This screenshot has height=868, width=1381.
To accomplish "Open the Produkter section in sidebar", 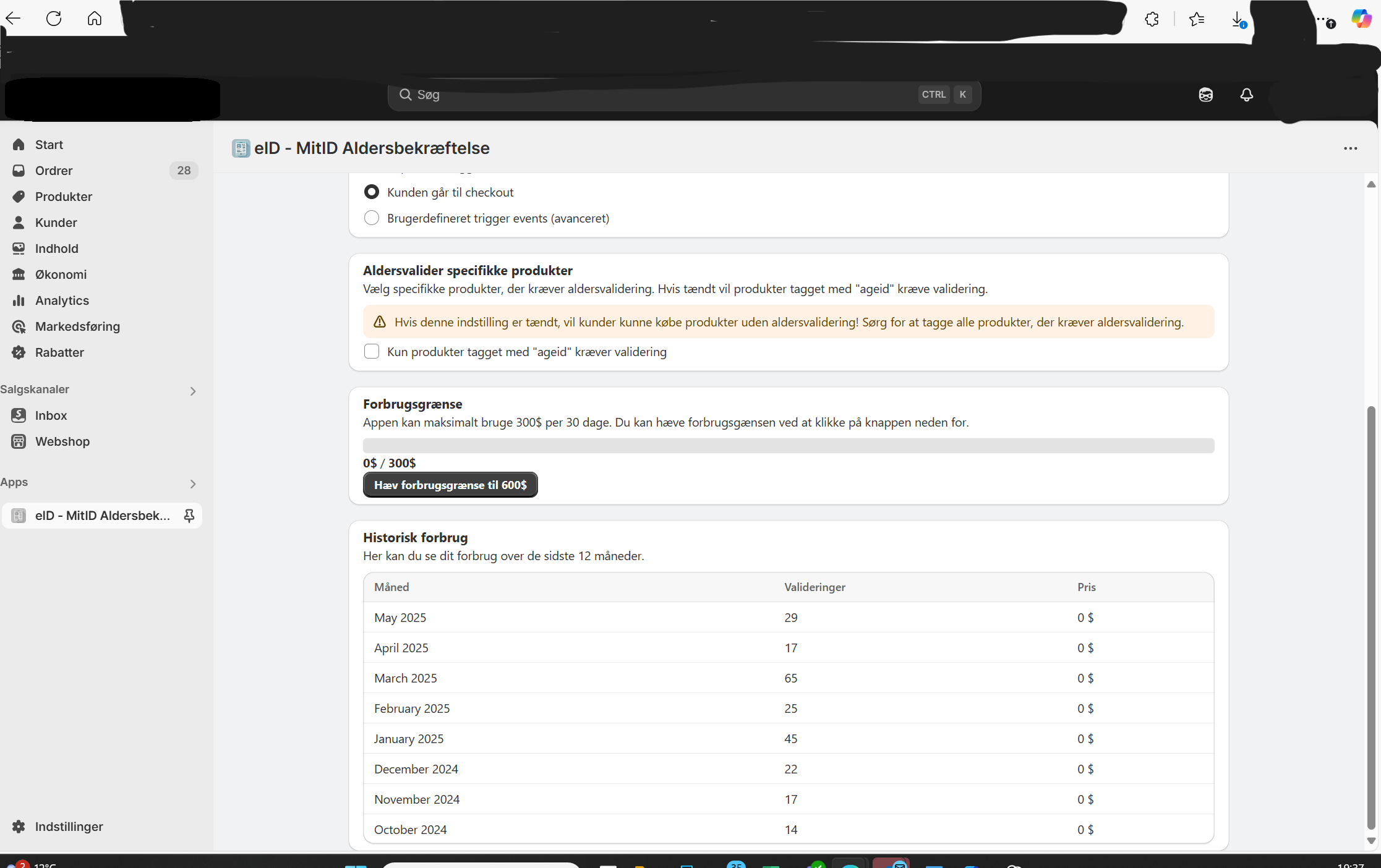I will 63,197.
